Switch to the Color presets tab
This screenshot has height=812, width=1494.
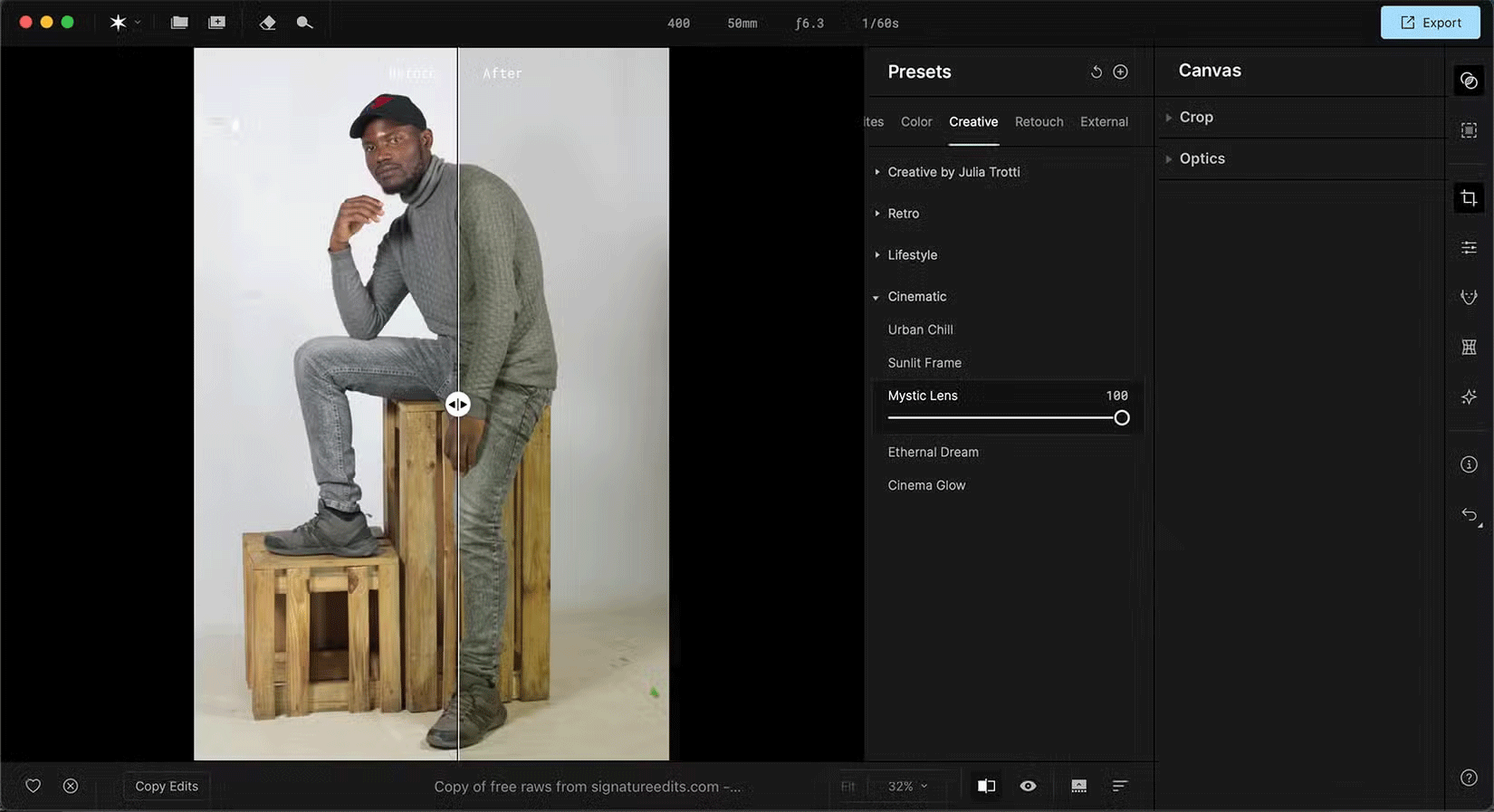click(915, 122)
